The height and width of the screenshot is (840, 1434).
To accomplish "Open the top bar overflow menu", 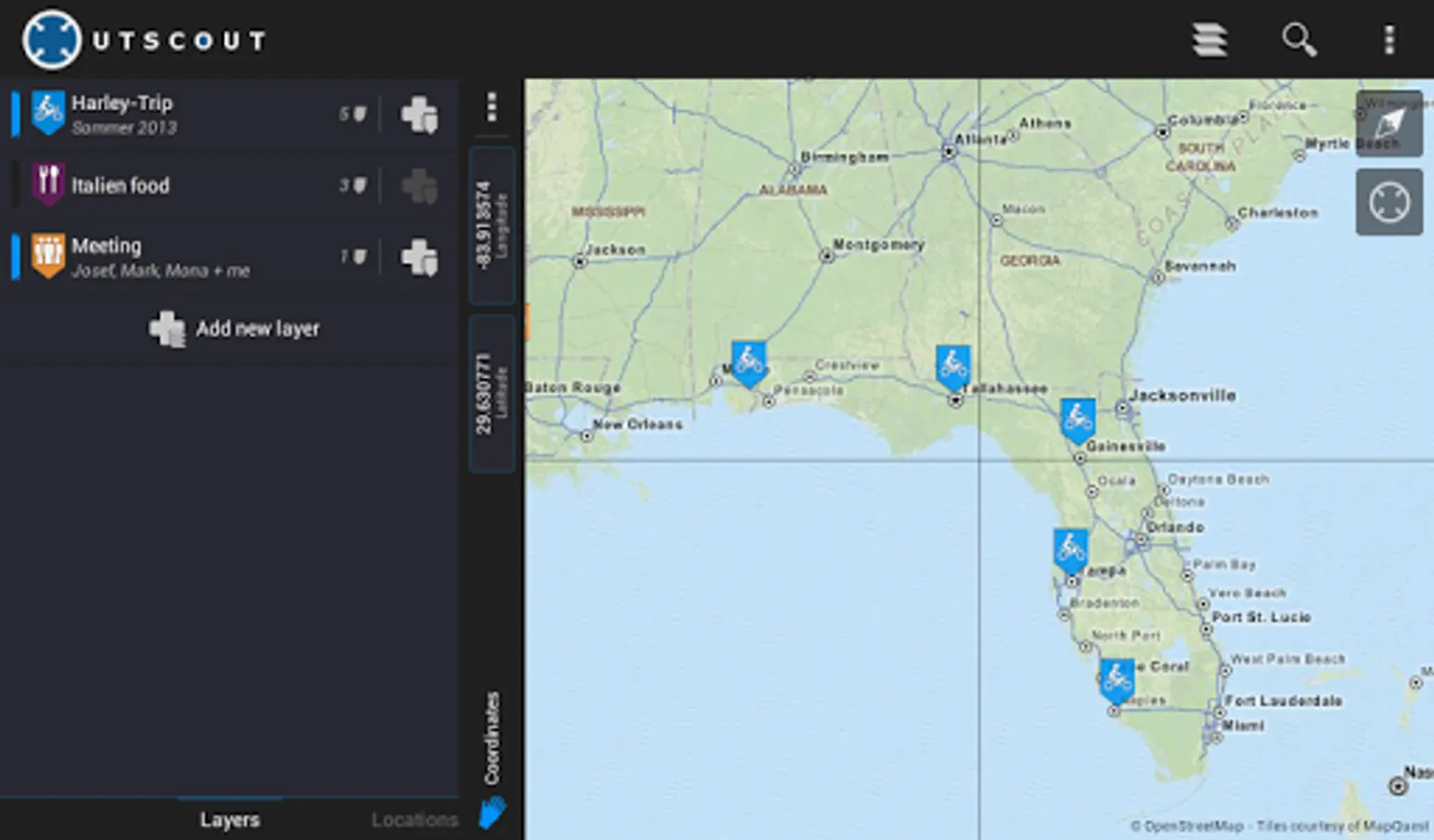I will pos(1389,39).
